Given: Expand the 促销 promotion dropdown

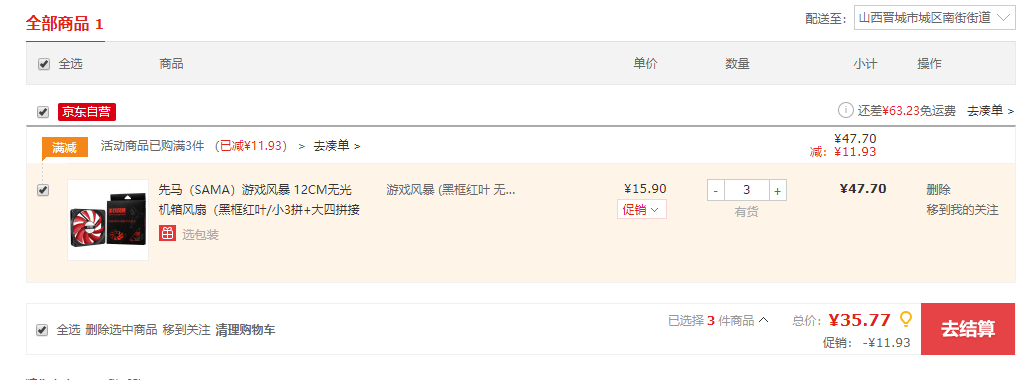Looking at the screenshot, I should [641, 210].
